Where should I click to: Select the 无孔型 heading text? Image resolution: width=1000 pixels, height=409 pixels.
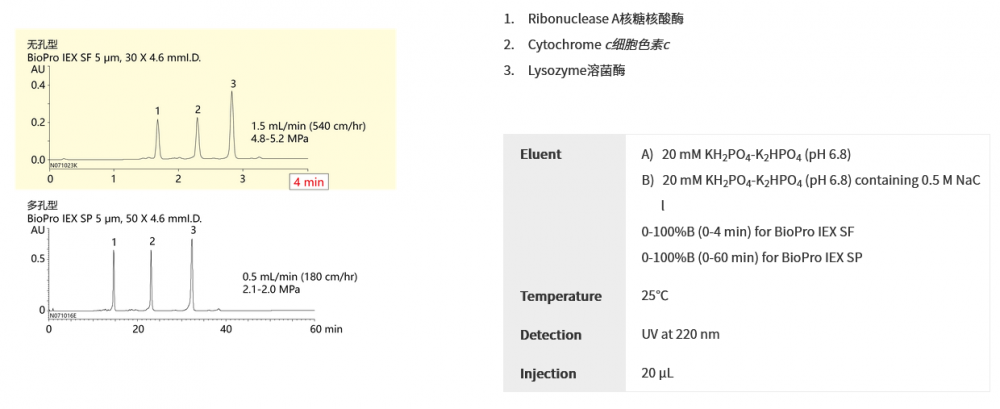pyautogui.click(x=43, y=45)
